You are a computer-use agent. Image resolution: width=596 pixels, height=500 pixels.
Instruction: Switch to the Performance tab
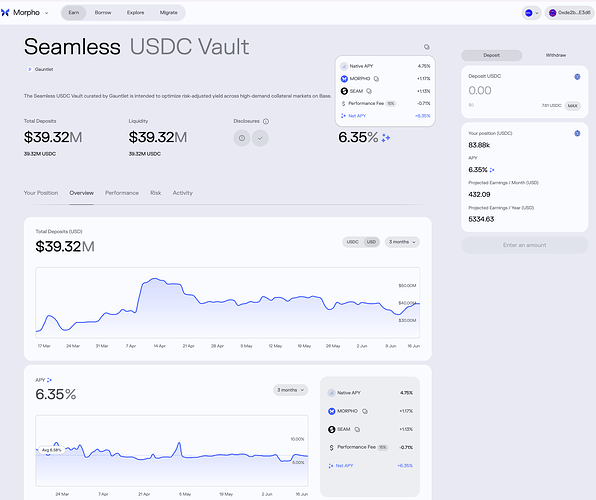point(122,193)
